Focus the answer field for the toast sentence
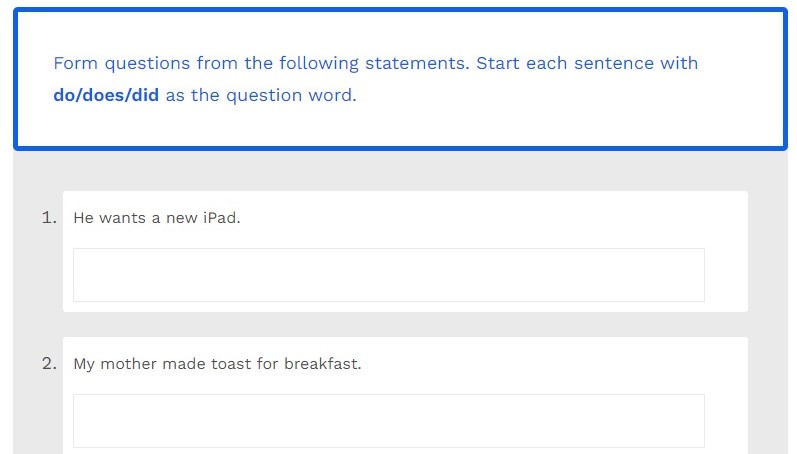797x454 pixels. click(x=388, y=421)
